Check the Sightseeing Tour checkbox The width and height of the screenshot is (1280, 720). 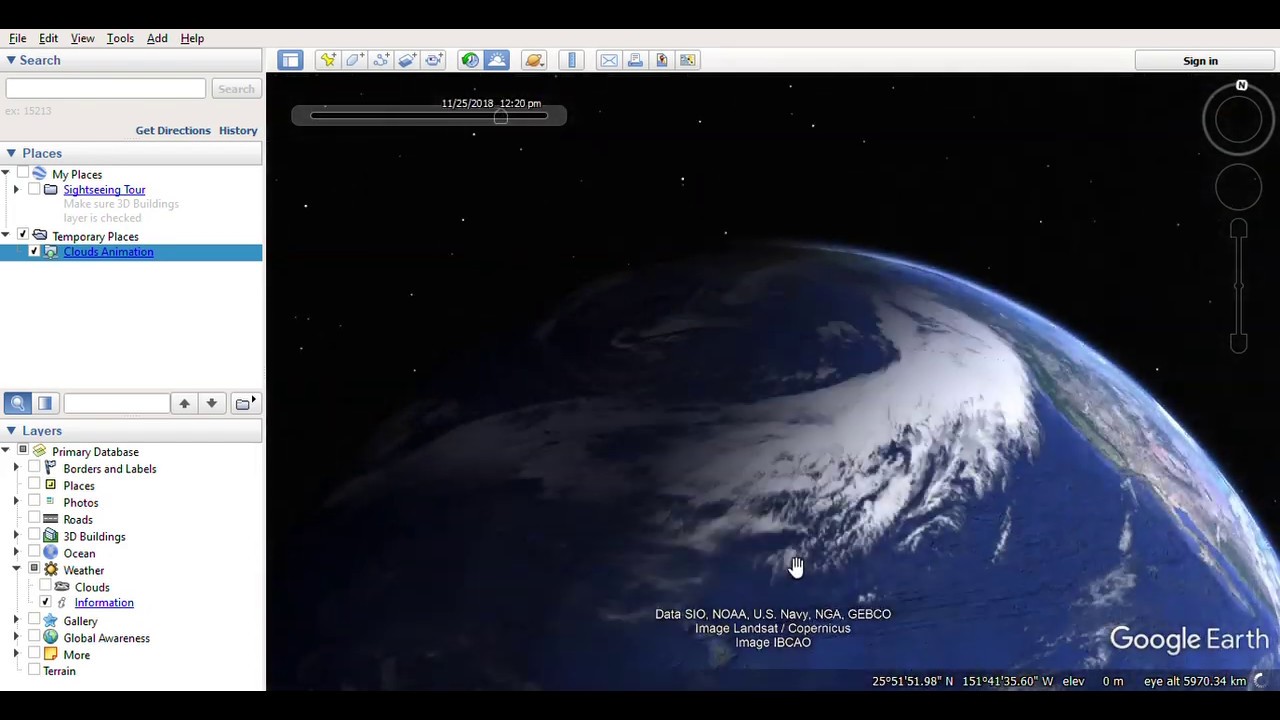point(34,189)
